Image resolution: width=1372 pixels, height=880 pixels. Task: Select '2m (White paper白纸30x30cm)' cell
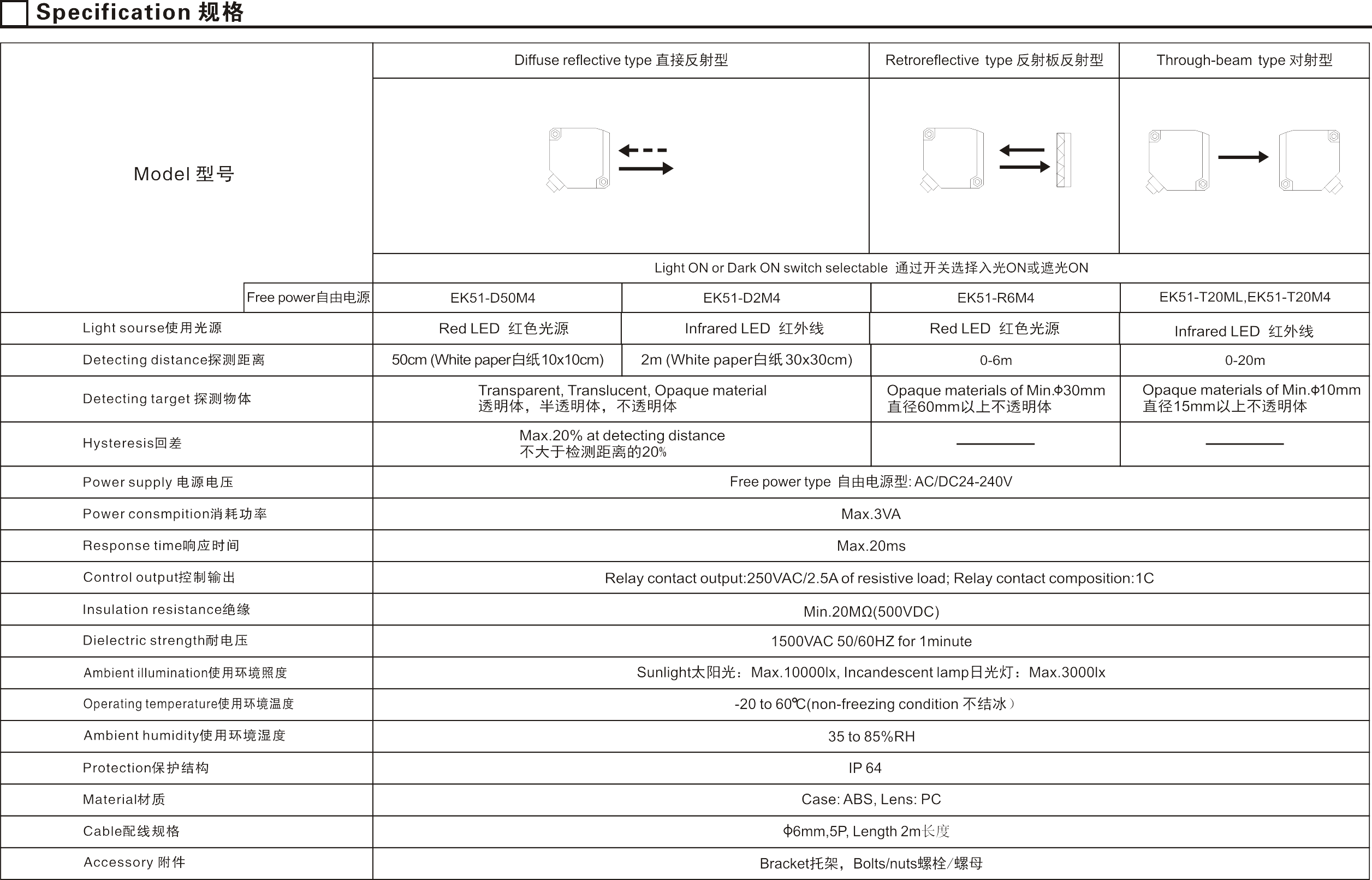746,360
